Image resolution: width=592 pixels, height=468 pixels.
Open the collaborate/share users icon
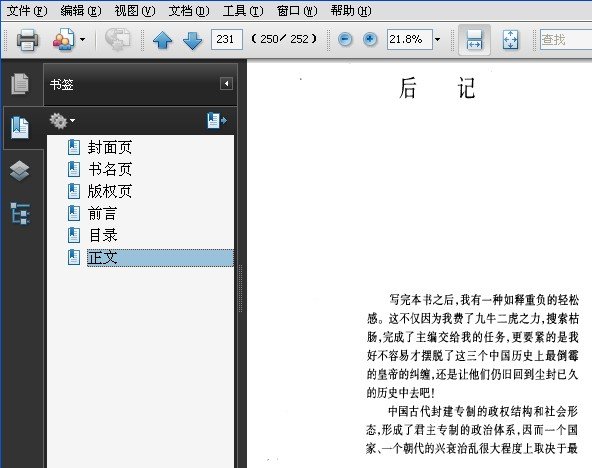[x=63, y=39]
